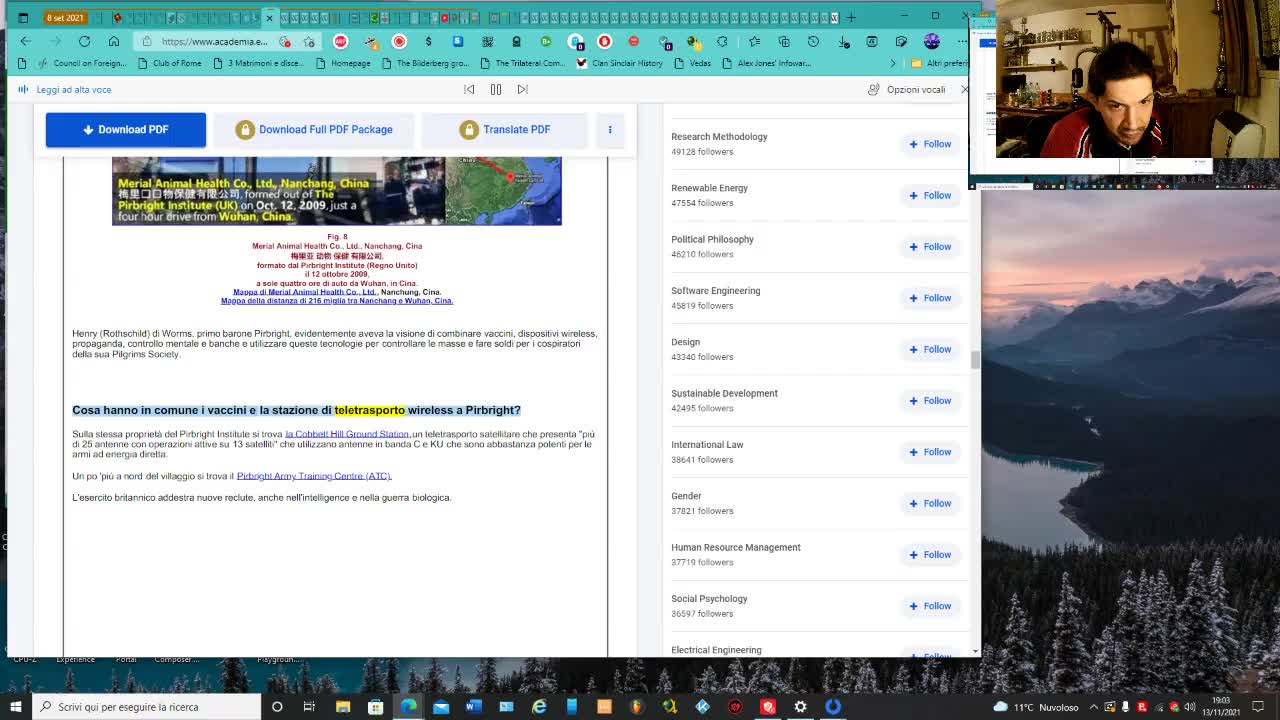Viewport: 1280px width, 720px height.
Task: Open Research Methodology topic link
Action: (719, 137)
